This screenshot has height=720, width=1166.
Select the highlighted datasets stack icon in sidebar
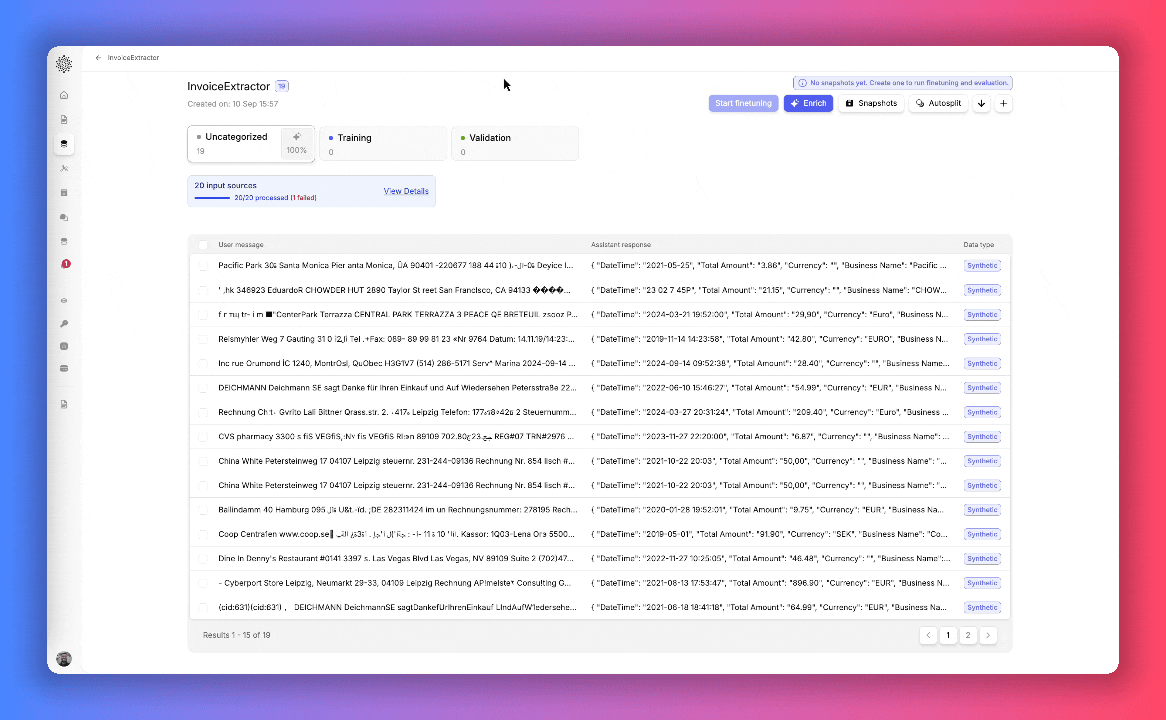click(x=64, y=144)
